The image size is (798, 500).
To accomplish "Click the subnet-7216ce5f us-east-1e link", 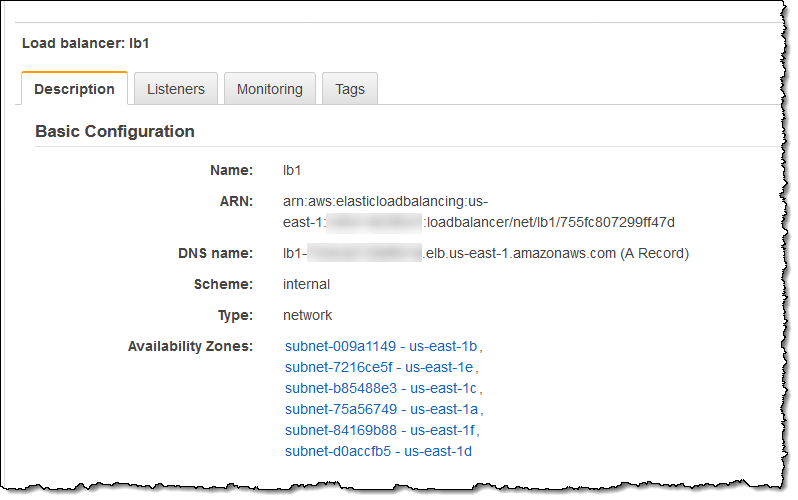I will [381, 367].
